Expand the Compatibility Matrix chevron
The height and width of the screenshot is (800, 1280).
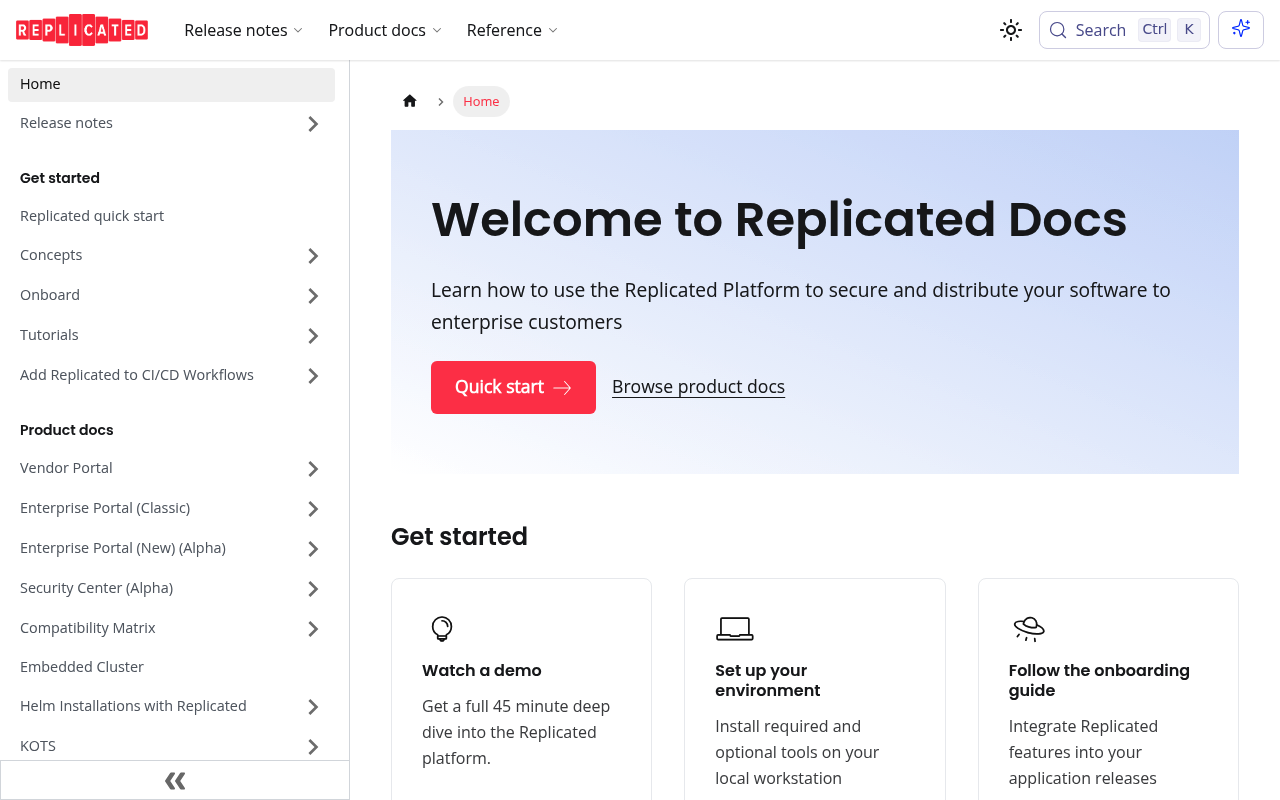point(313,629)
